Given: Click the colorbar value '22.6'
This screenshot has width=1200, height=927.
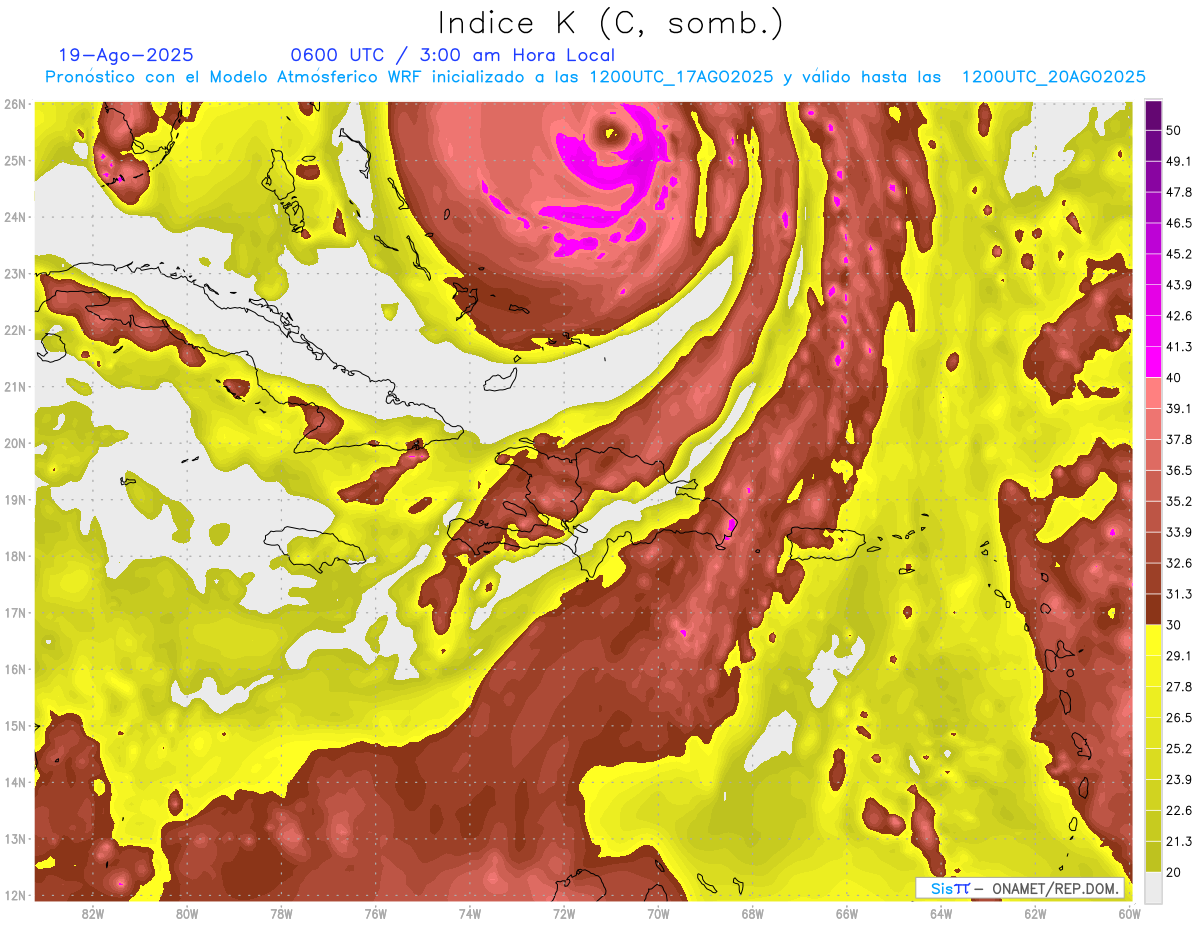Looking at the screenshot, I should point(1179,810).
